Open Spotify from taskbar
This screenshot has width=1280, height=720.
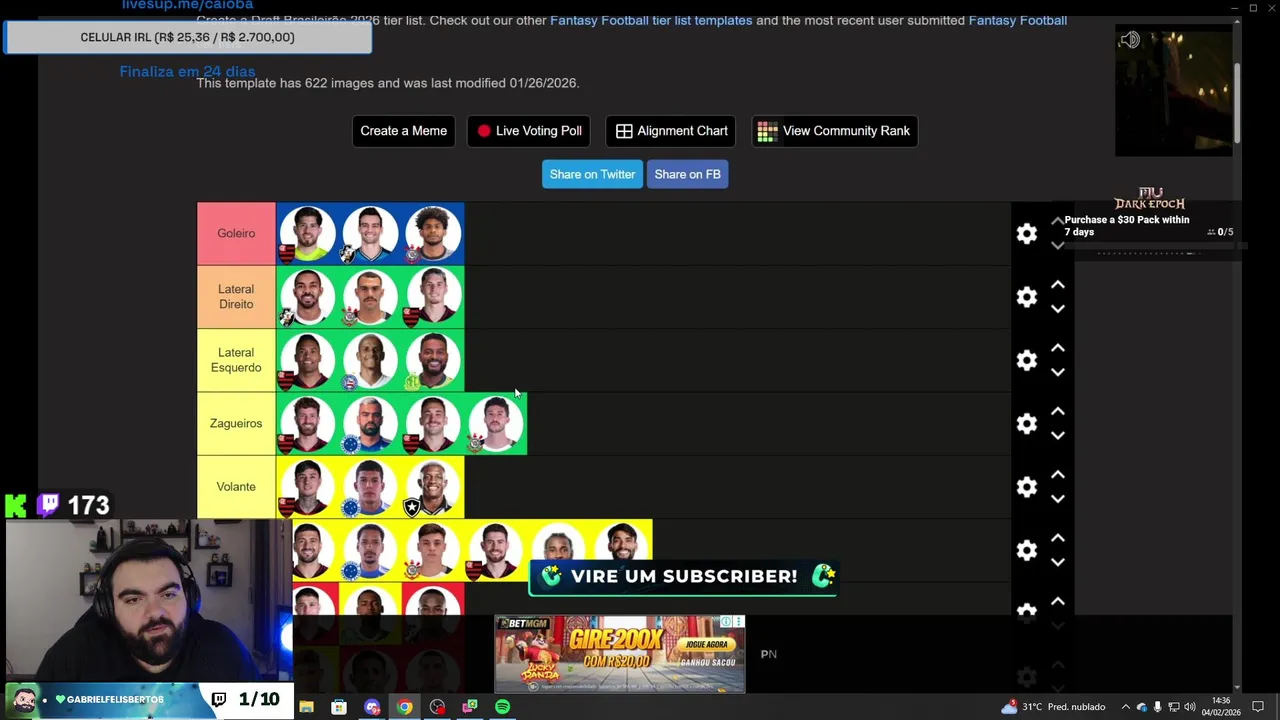[x=502, y=707]
